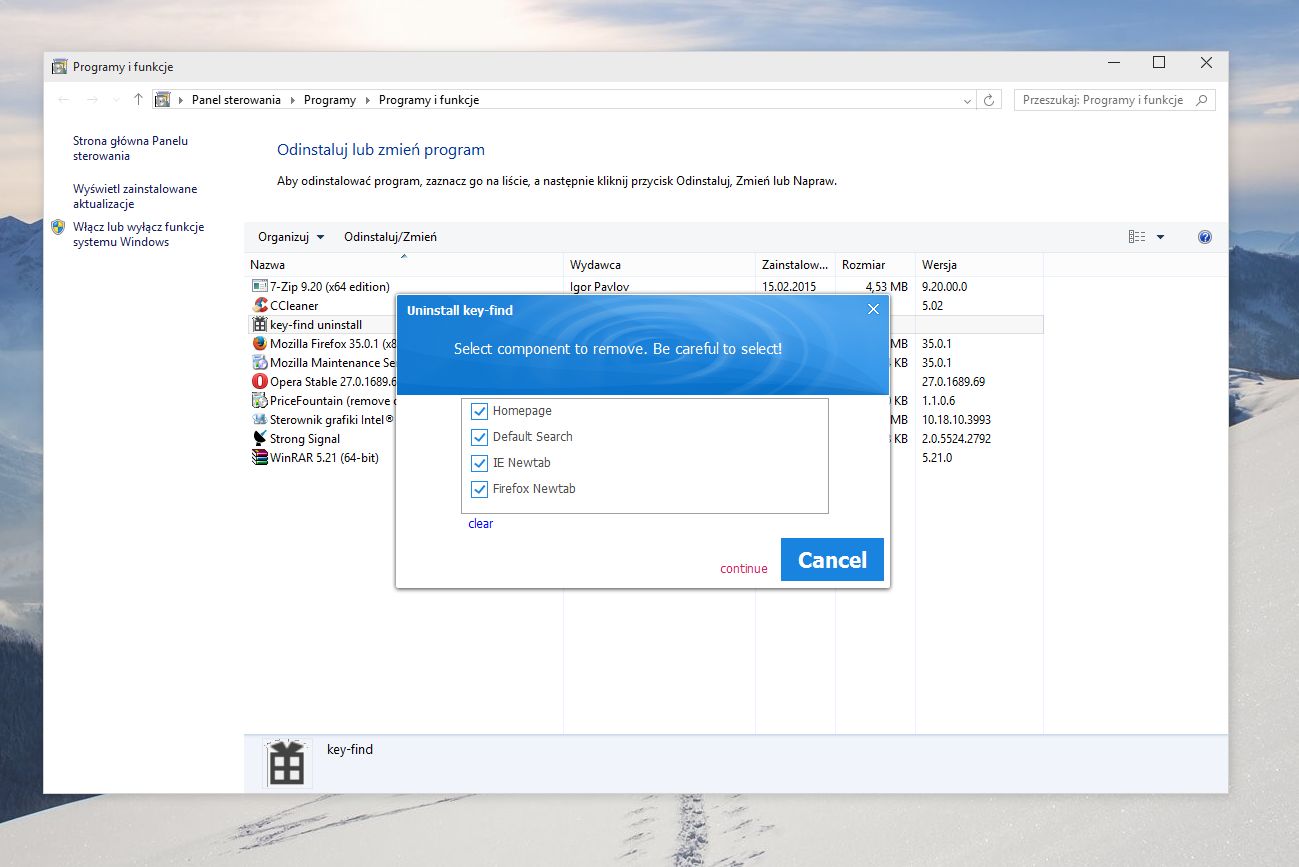Click the Opera Stable icon in the list
1299x867 pixels.
260,382
